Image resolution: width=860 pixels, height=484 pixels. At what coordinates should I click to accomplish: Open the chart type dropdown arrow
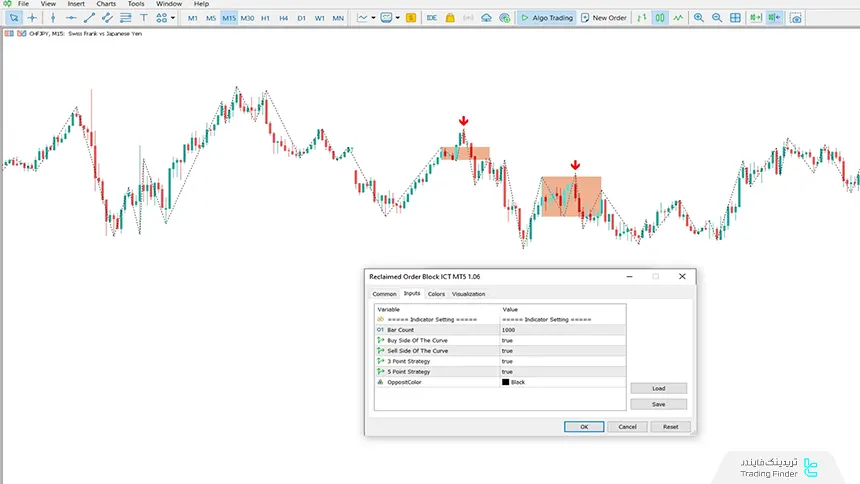[x=375, y=18]
